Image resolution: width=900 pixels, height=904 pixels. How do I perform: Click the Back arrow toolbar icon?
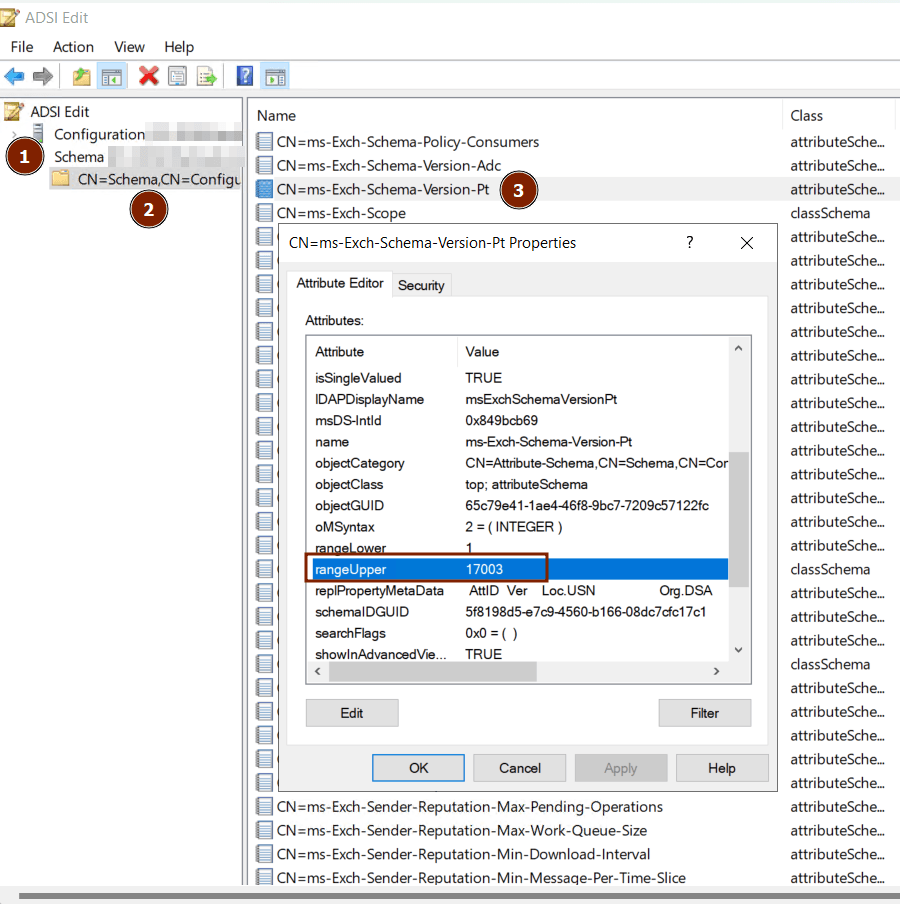click(14, 76)
